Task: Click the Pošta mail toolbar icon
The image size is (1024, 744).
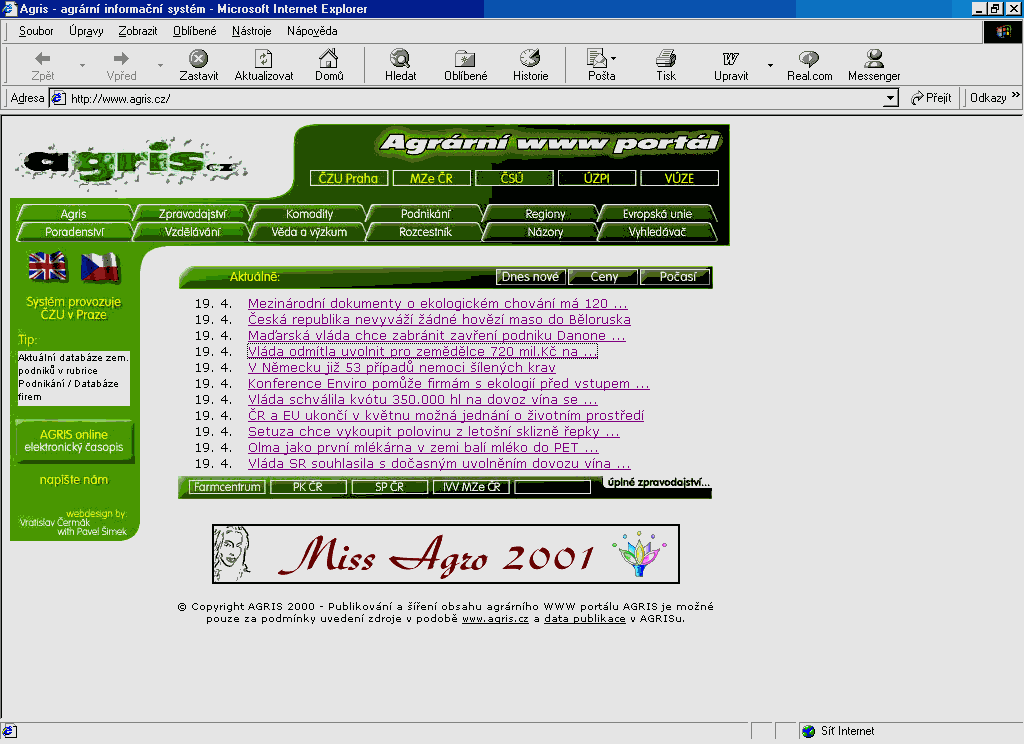Action: [x=597, y=65]
